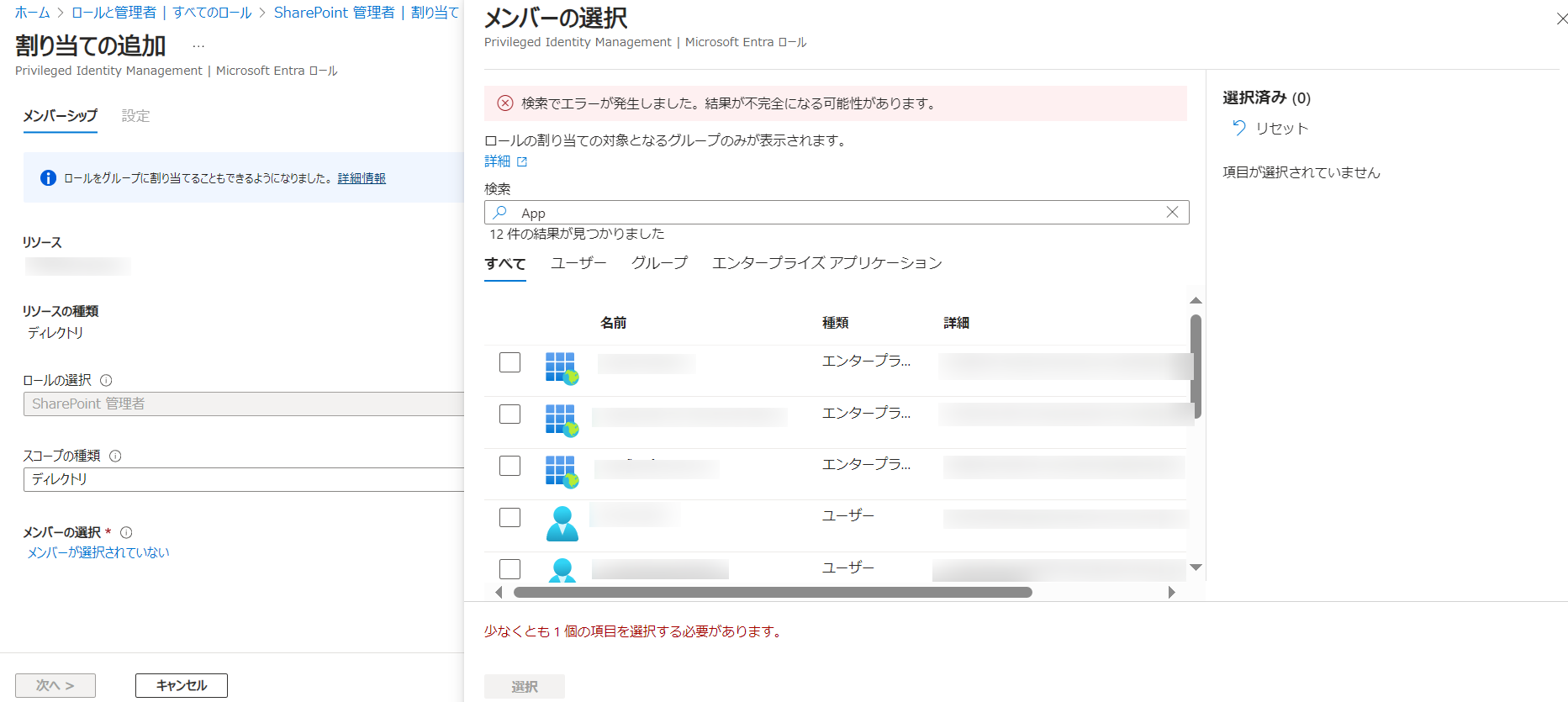Click the 選択 button
The height and width of the screenshot is (702, 1568).
click(525, 687)
